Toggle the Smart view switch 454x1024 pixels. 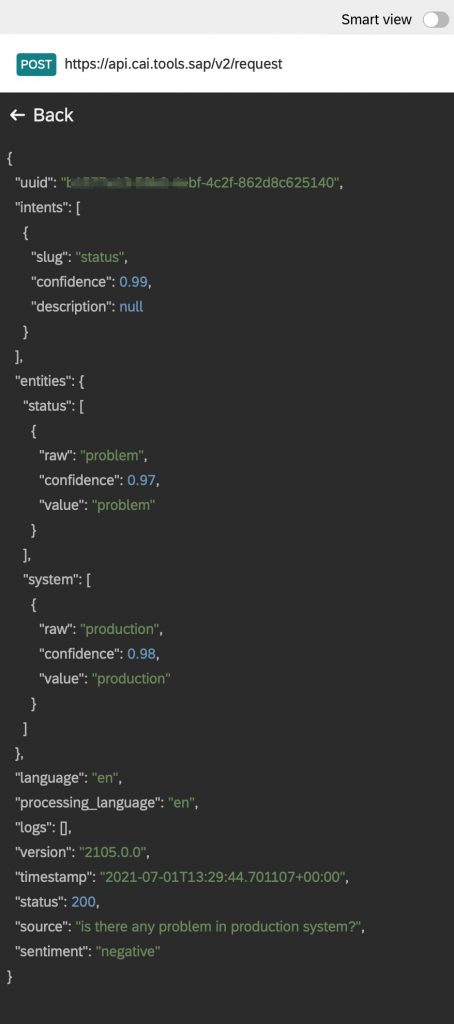tap(435, 20)
